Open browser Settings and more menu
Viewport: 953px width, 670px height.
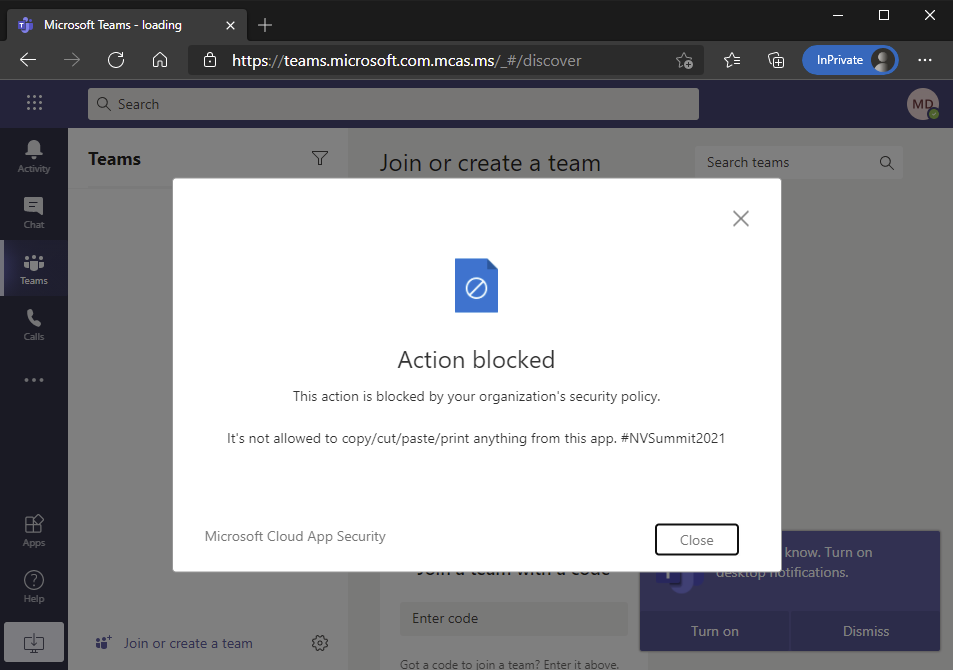[x=924, y=60]
